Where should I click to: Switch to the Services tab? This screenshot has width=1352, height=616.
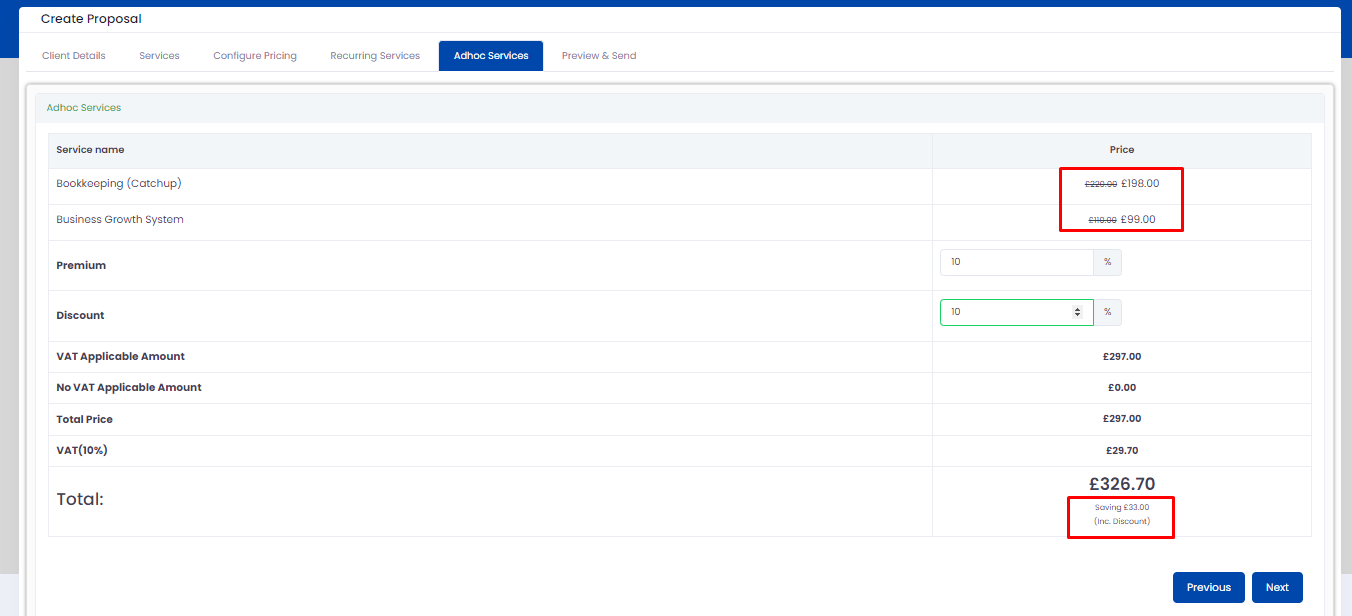tap(159, 56)
